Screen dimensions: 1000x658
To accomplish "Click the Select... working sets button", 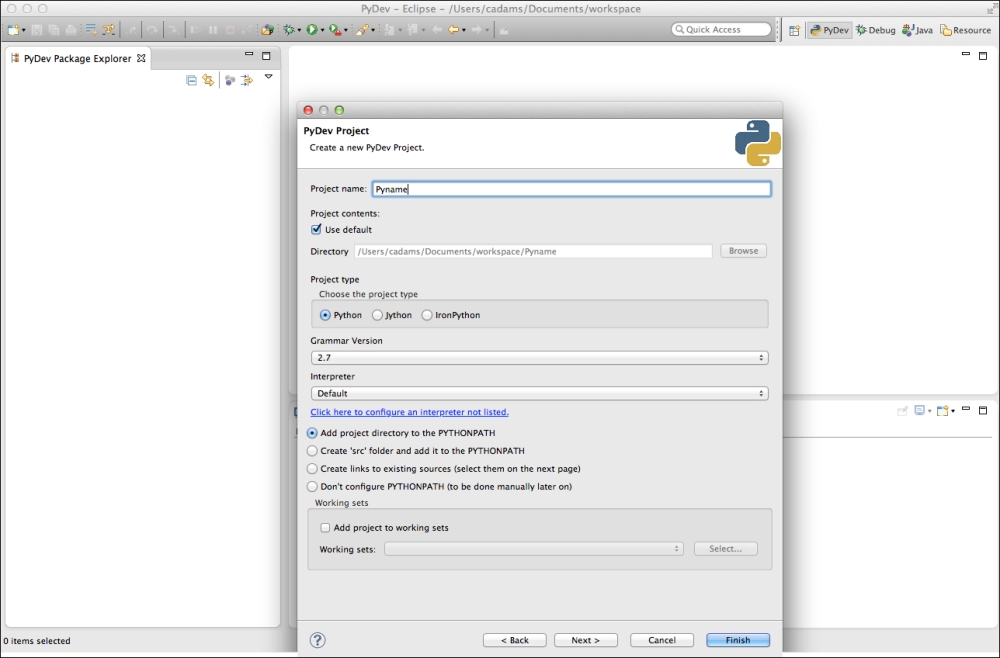I will [726, 549].
